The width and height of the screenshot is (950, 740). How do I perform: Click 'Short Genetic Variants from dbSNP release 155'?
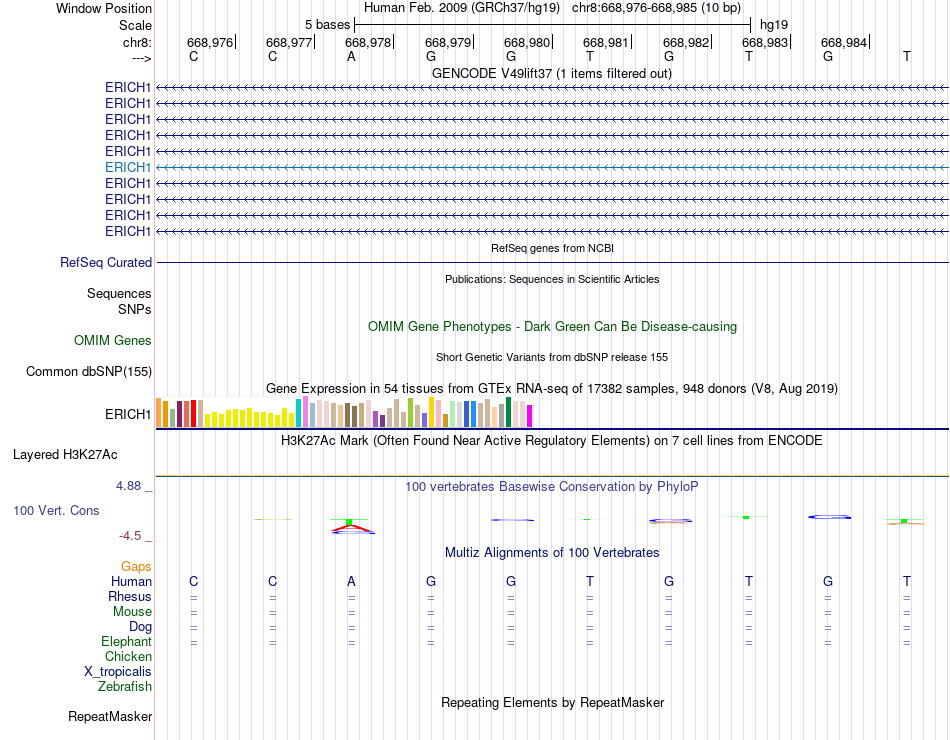[x=552, y=358]
